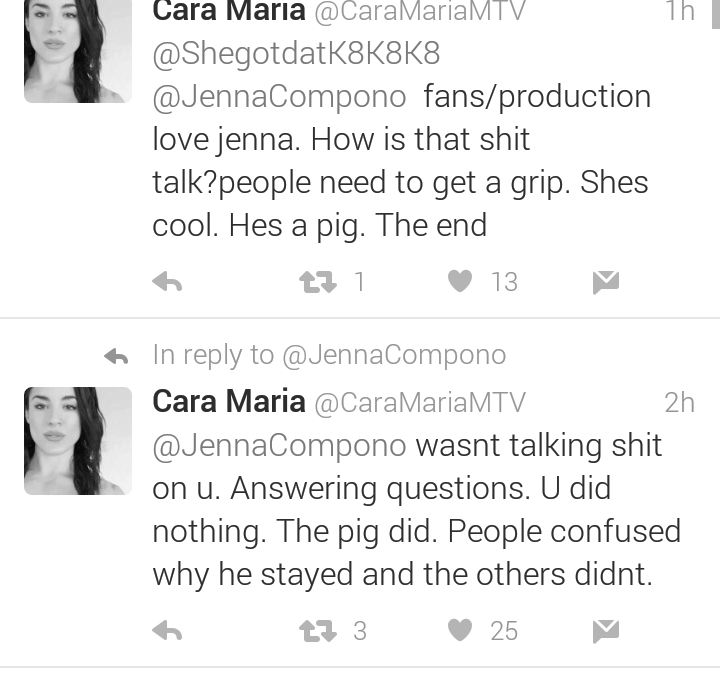
Task: Open 'In reply to @JennaCompono' link
Action: [x=329, y=355]
